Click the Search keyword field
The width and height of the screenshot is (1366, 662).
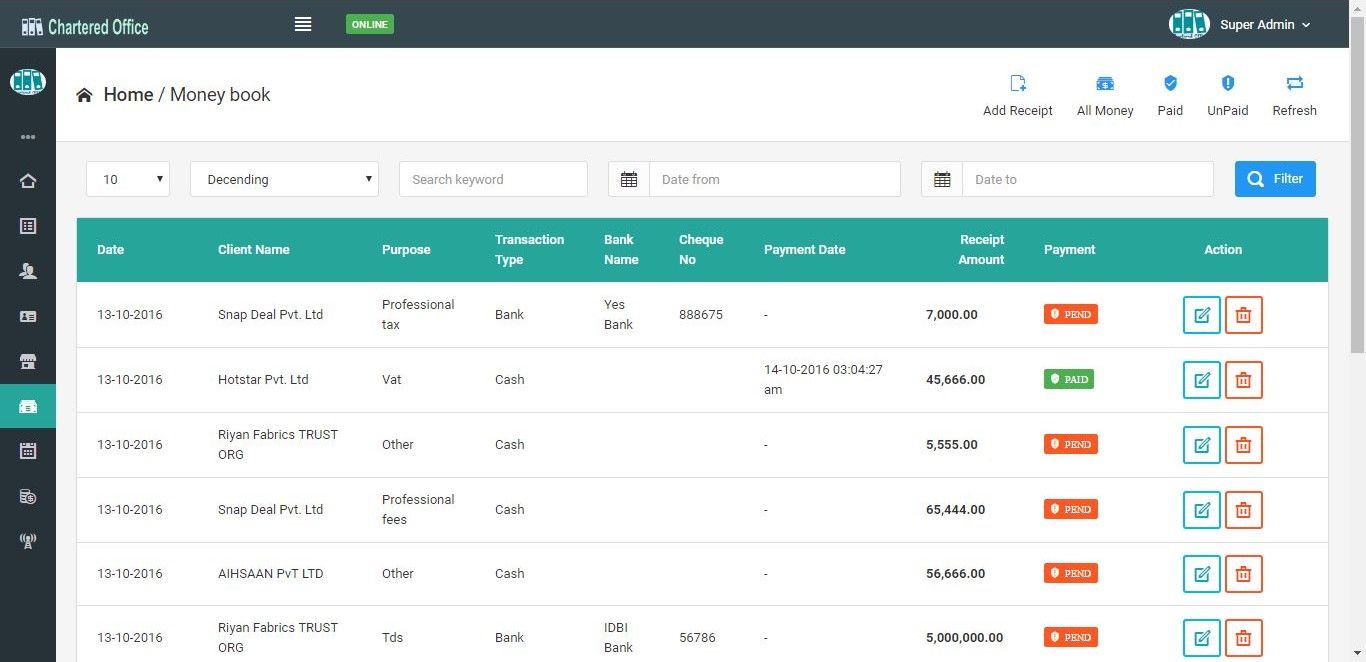pyautogui.click(x=493, y=179)
